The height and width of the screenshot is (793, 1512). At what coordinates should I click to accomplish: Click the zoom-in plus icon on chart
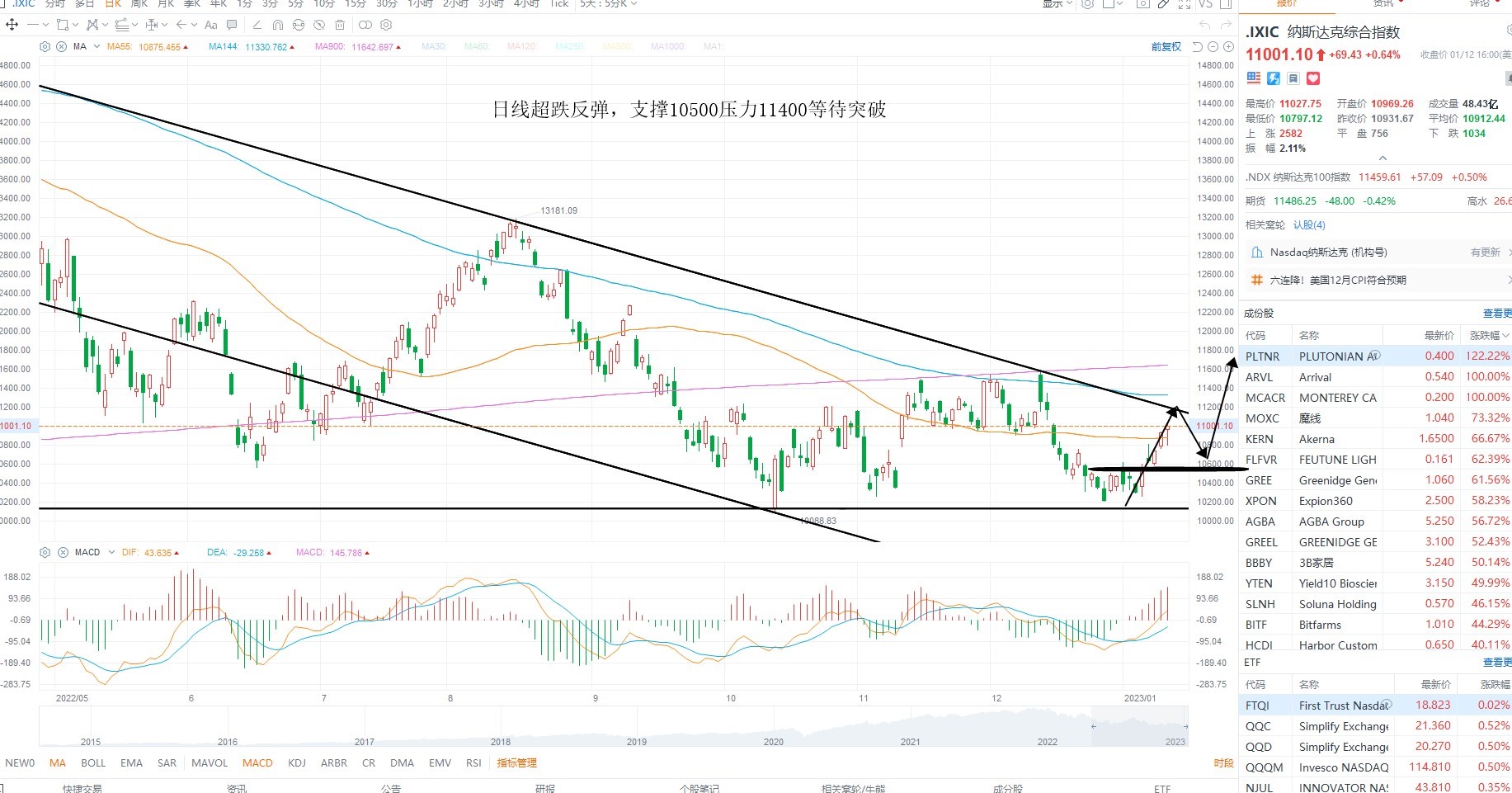1229,47
